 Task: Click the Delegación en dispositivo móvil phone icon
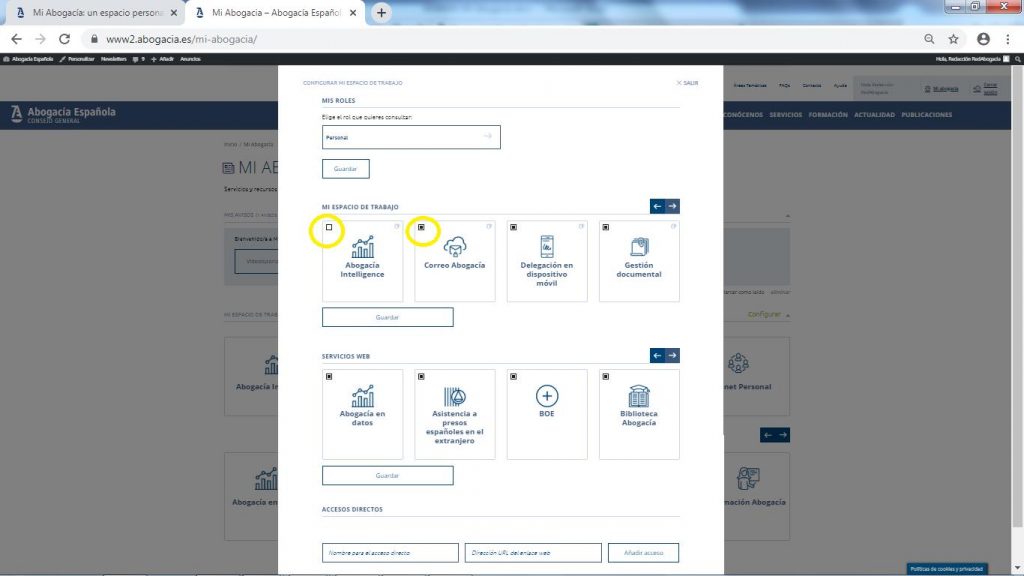pyautogui.click(x=547, y=247)
